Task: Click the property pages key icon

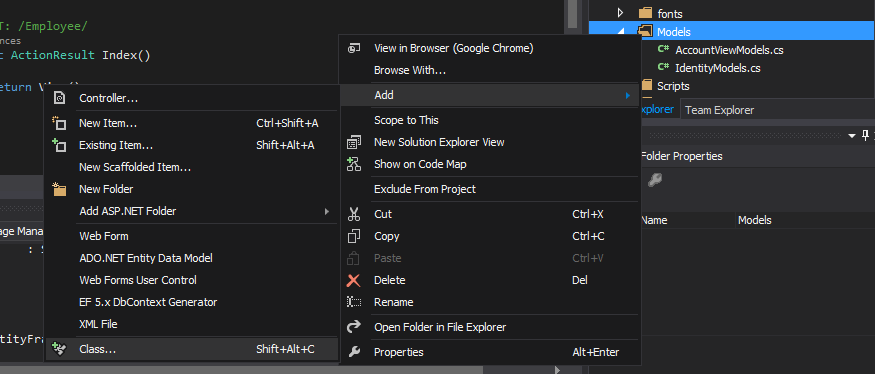Action: pyautogui.click(x=655, y=180)
